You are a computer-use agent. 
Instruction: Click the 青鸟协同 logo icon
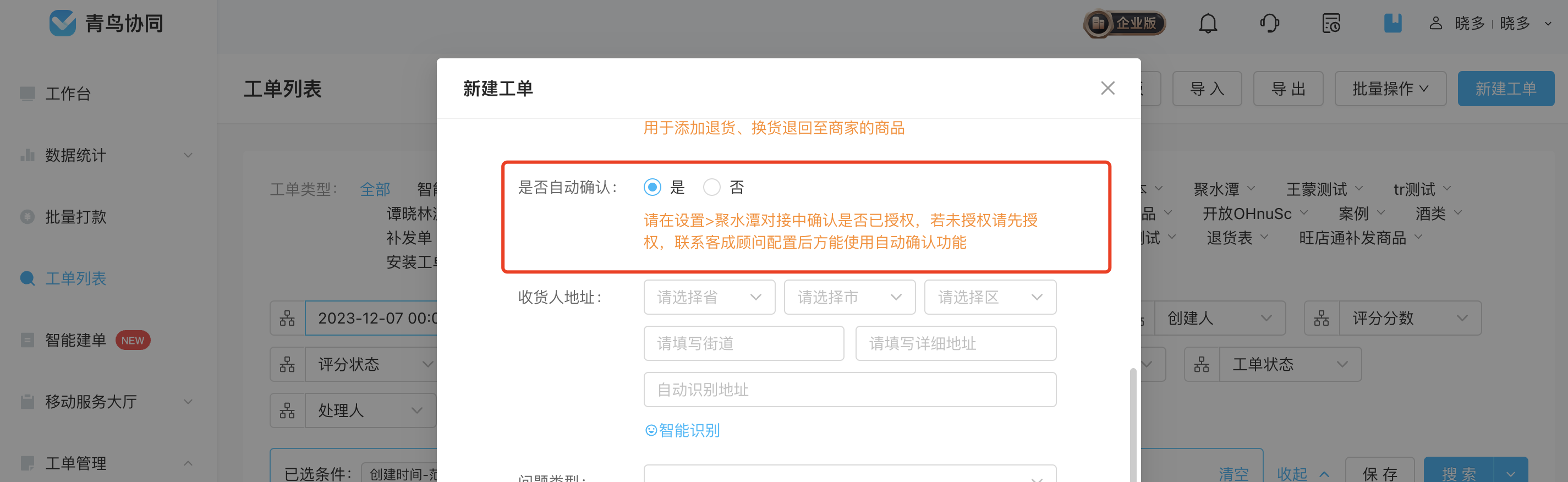pyautogui.click(x=62, y=23)
